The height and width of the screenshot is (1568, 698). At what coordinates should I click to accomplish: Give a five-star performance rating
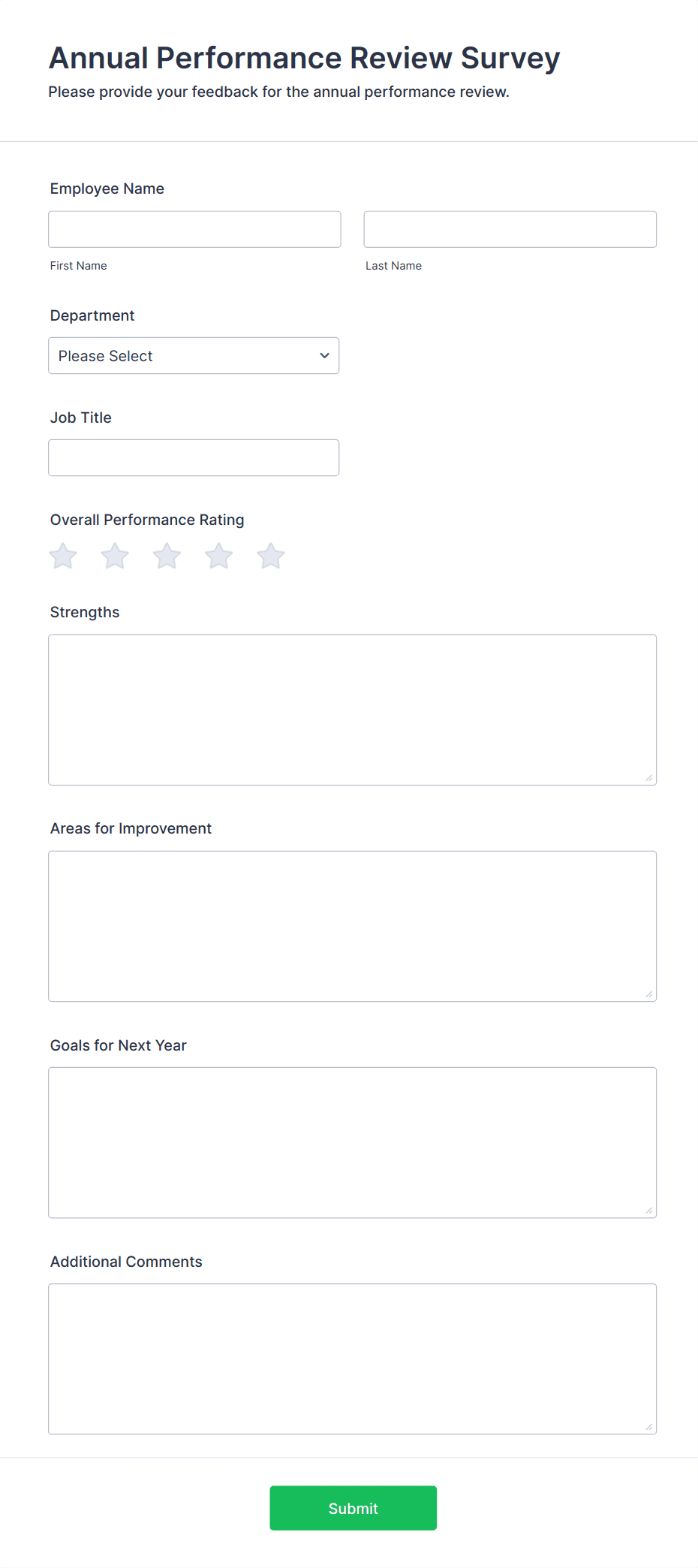[x=270, y=556]
